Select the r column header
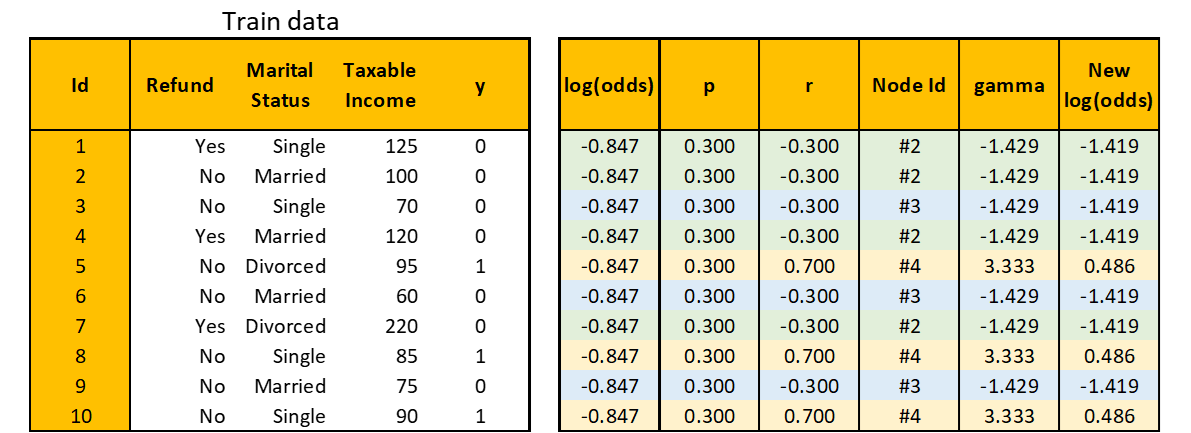 click(x=808, y=85)
